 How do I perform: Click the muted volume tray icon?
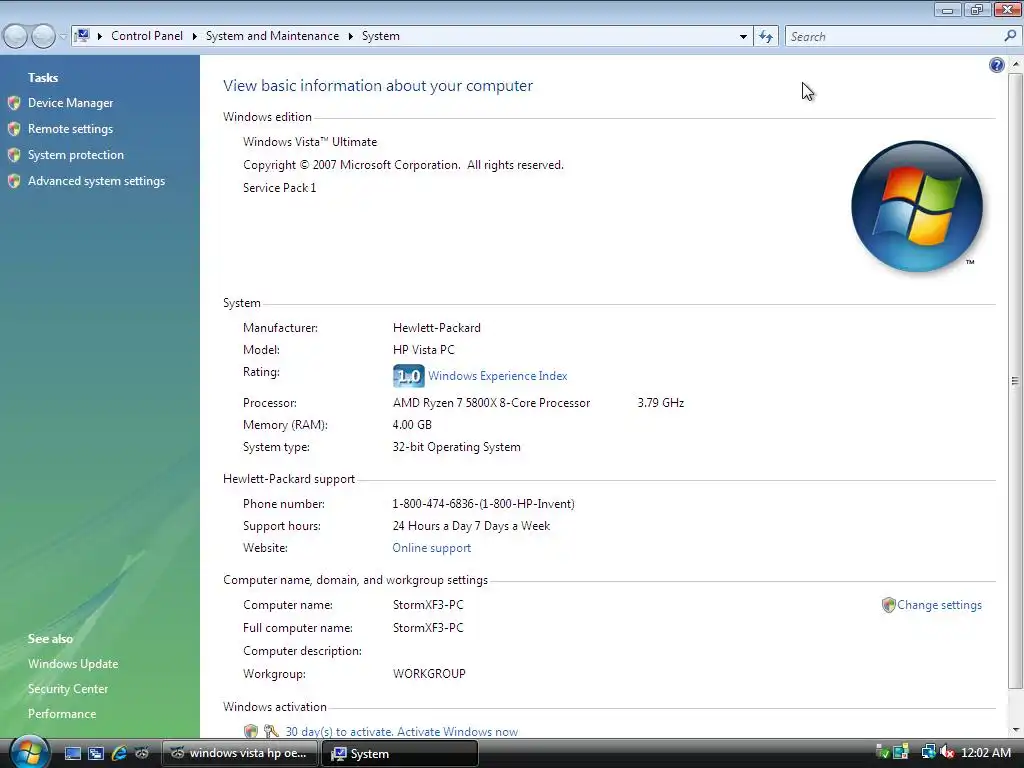pyautogui.click(x=947, y=752)
